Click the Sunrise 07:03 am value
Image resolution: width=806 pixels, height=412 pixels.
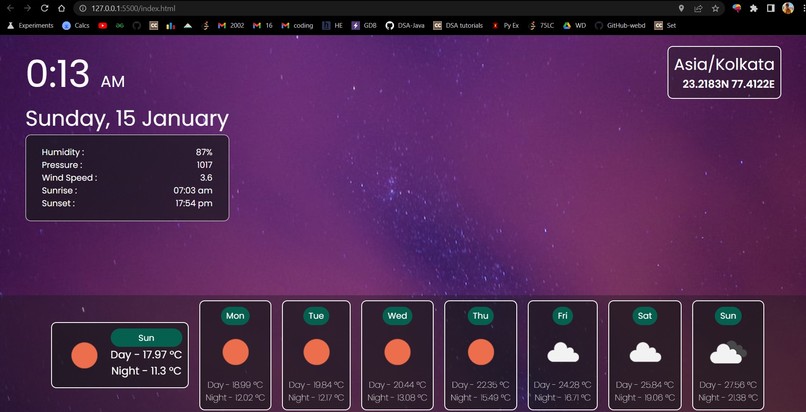click(x=193, y=191)
